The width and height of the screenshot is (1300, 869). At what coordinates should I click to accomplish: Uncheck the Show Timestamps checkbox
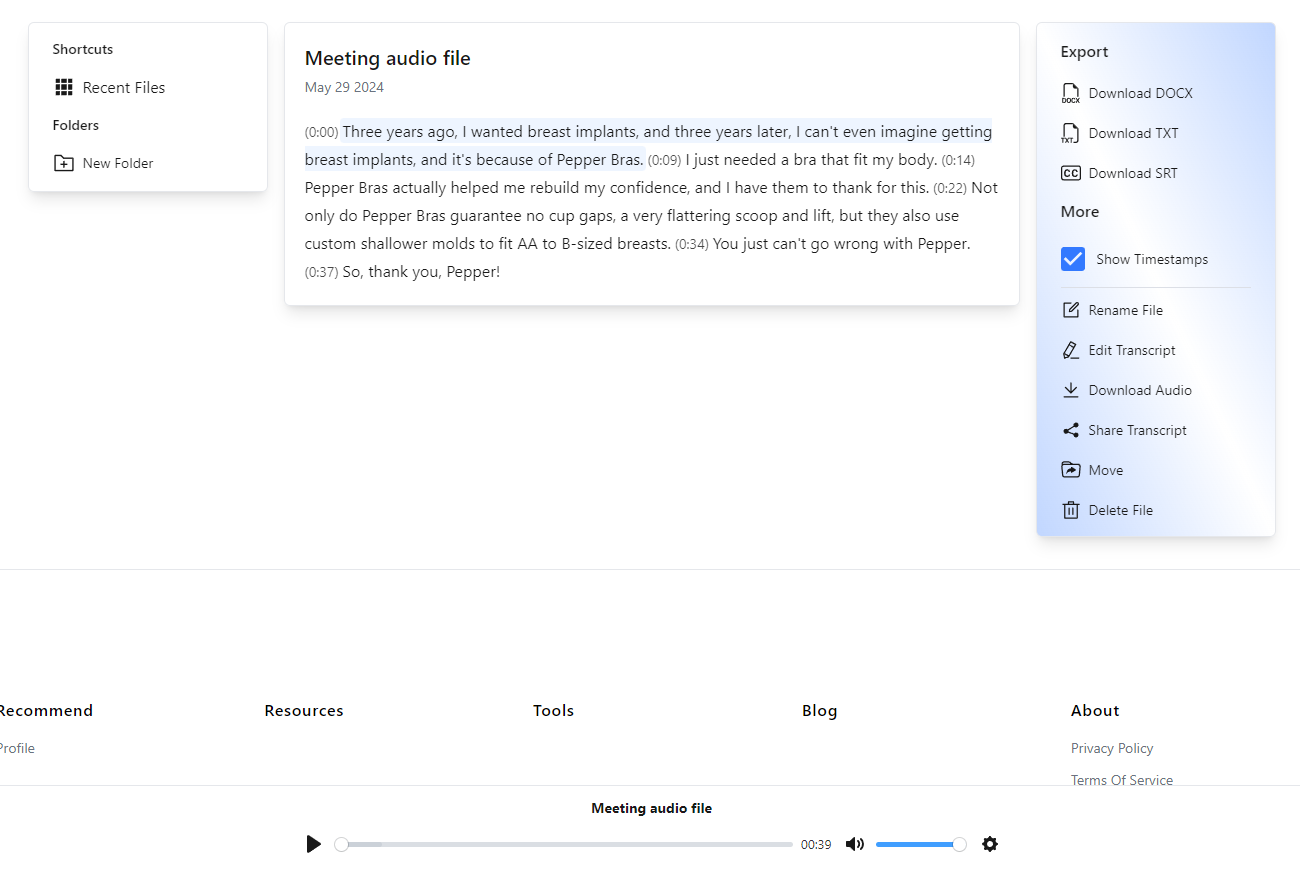1073,259
